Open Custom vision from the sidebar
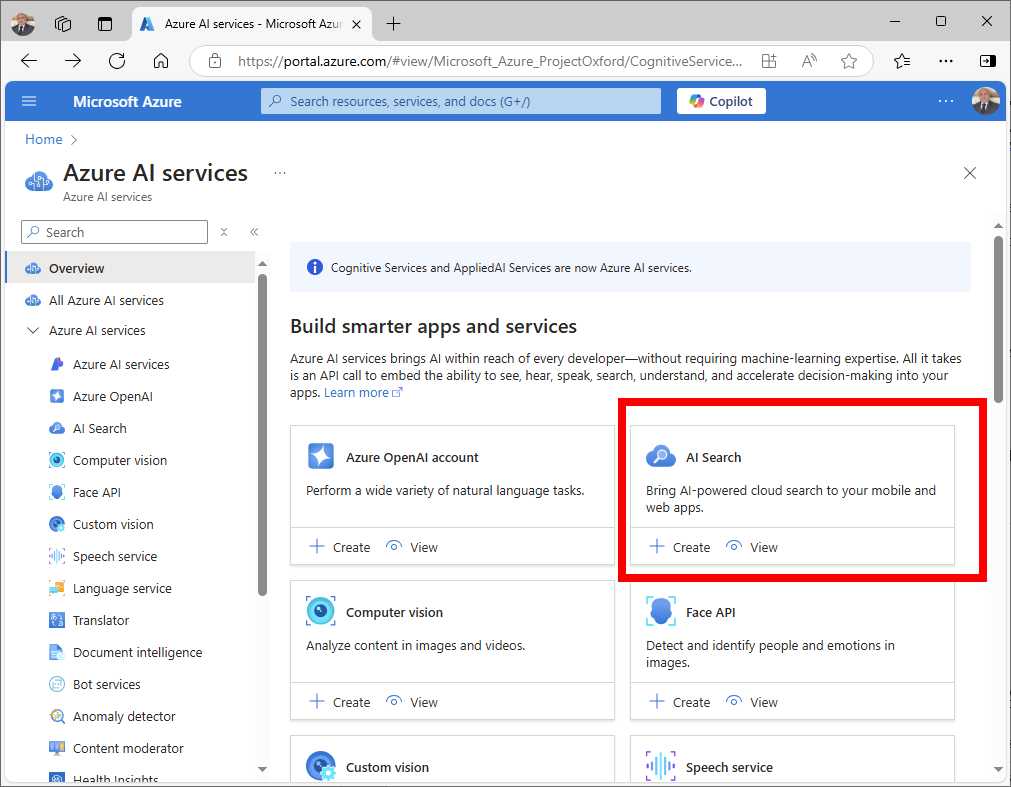This screenshot has height=787, width=1011. tap(113, 525)
